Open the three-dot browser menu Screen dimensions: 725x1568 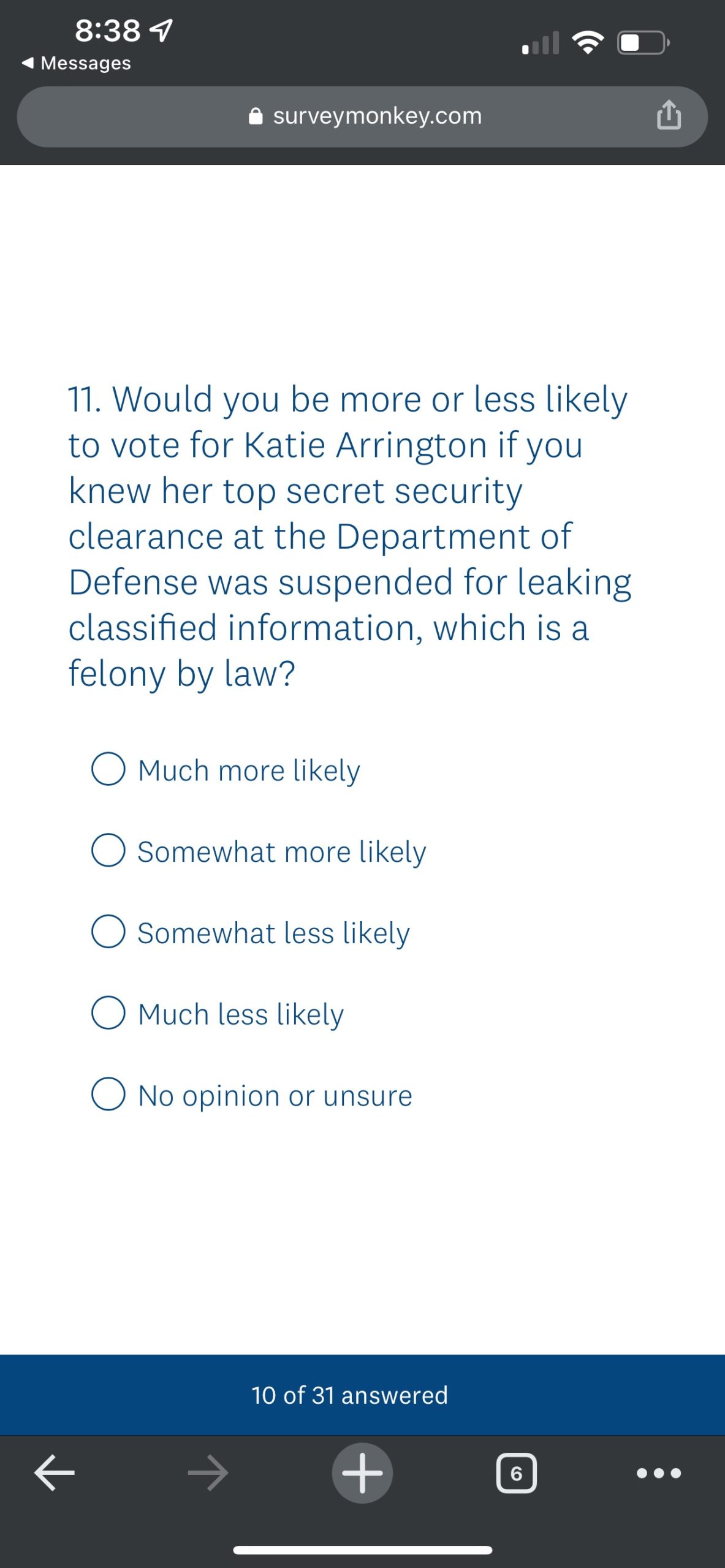(x=658, y=1472)
